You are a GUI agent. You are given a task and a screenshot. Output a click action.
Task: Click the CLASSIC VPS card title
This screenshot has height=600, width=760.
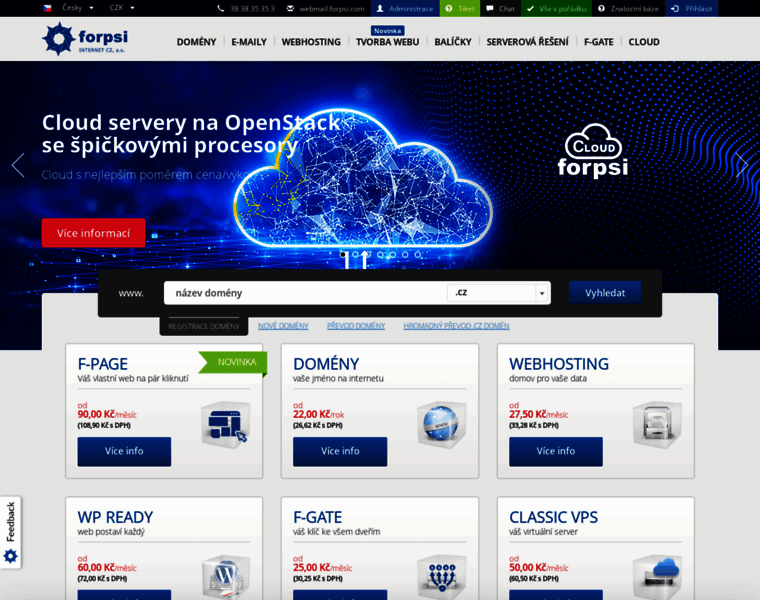[x=554, y=517]
